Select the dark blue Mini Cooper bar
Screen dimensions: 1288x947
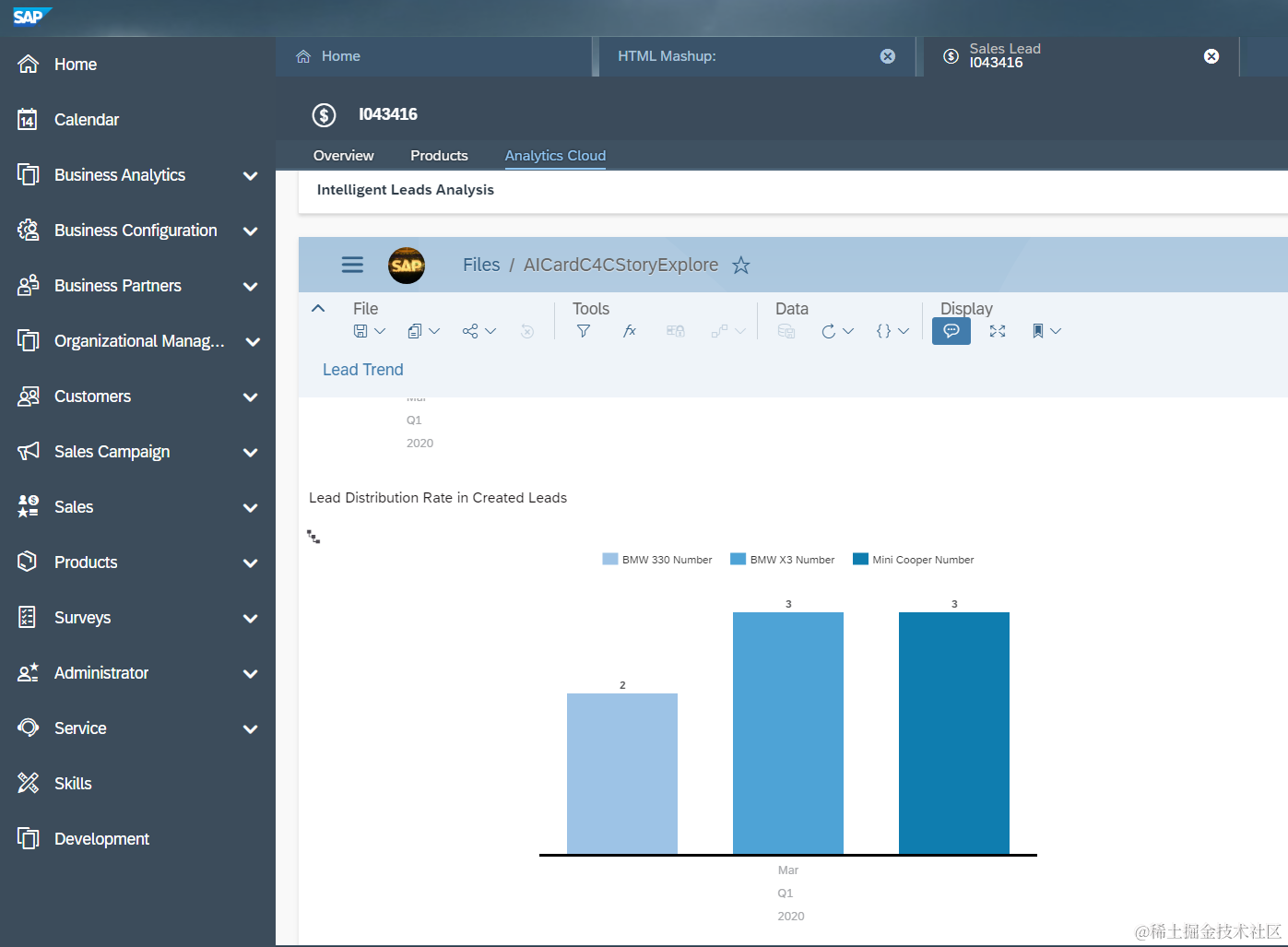tap(954, 733)
